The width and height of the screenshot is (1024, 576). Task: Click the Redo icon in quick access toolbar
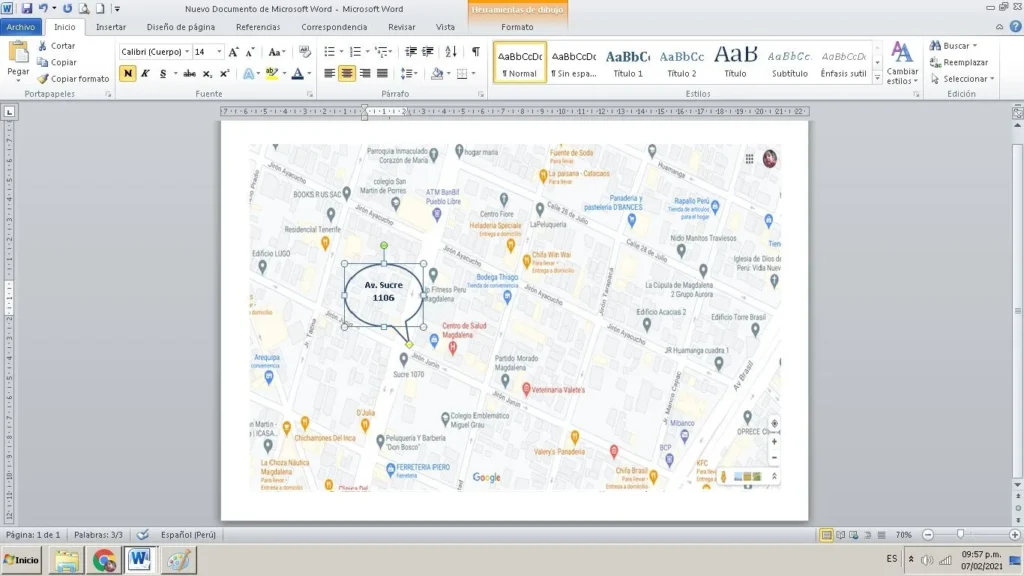coord(67,8)
